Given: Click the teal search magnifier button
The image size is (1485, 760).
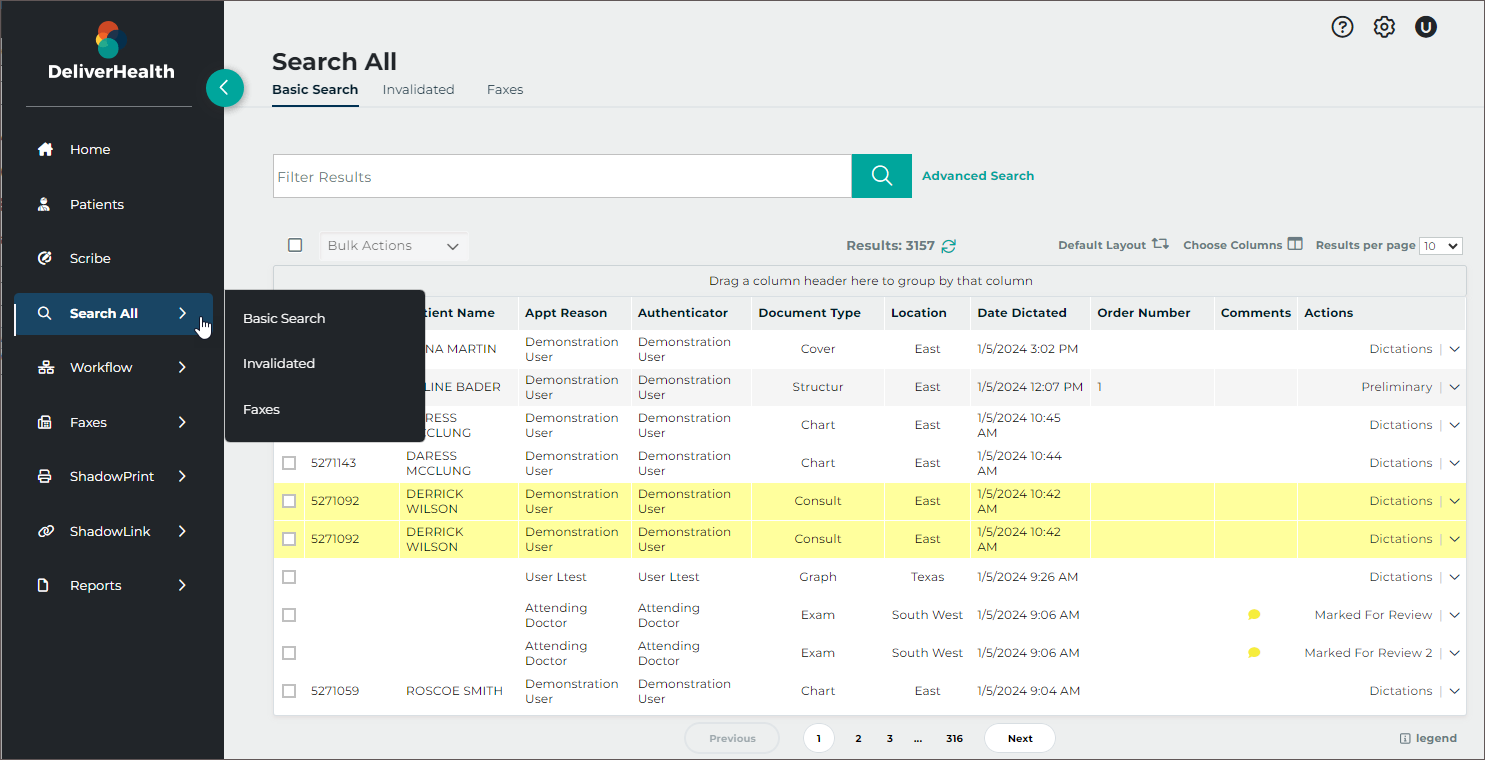Looking at the screenshot, I should tap(881, 176).
